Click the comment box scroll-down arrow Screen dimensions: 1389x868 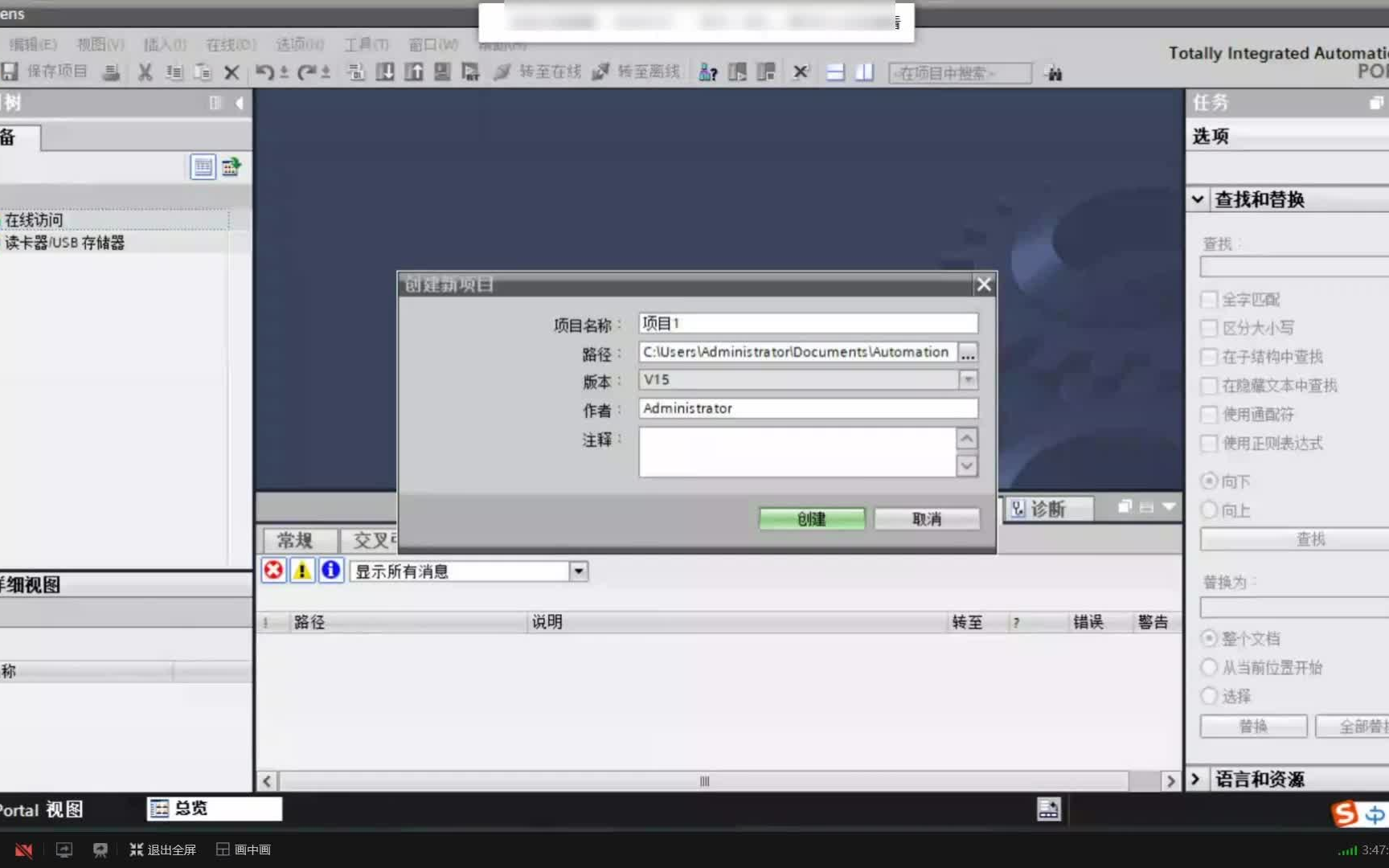click(x=967, y=466)
